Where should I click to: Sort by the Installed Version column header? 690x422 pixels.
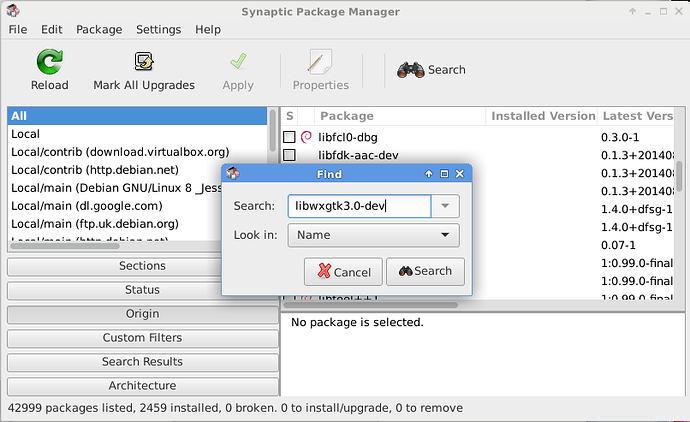tap(542, 116)
